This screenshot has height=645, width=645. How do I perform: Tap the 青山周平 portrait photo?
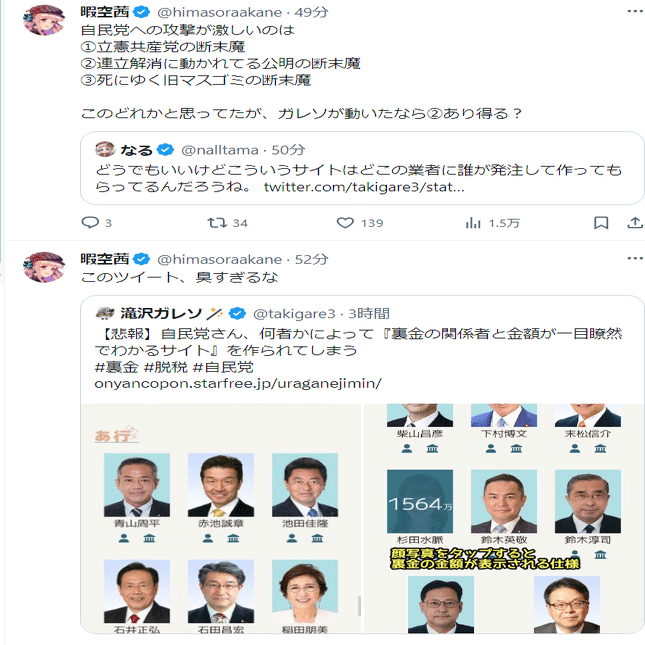point(137,485)
